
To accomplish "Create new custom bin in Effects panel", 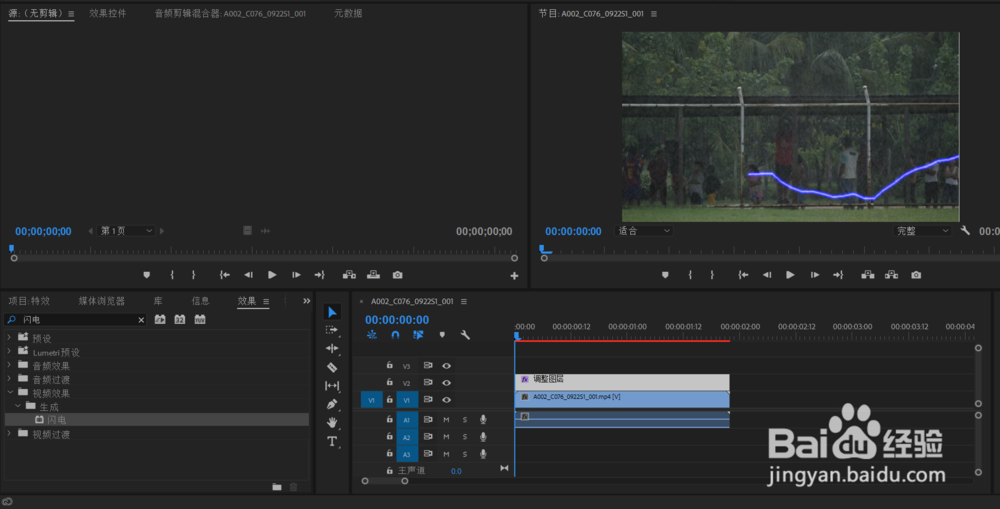I will click(x=277, y=487).
